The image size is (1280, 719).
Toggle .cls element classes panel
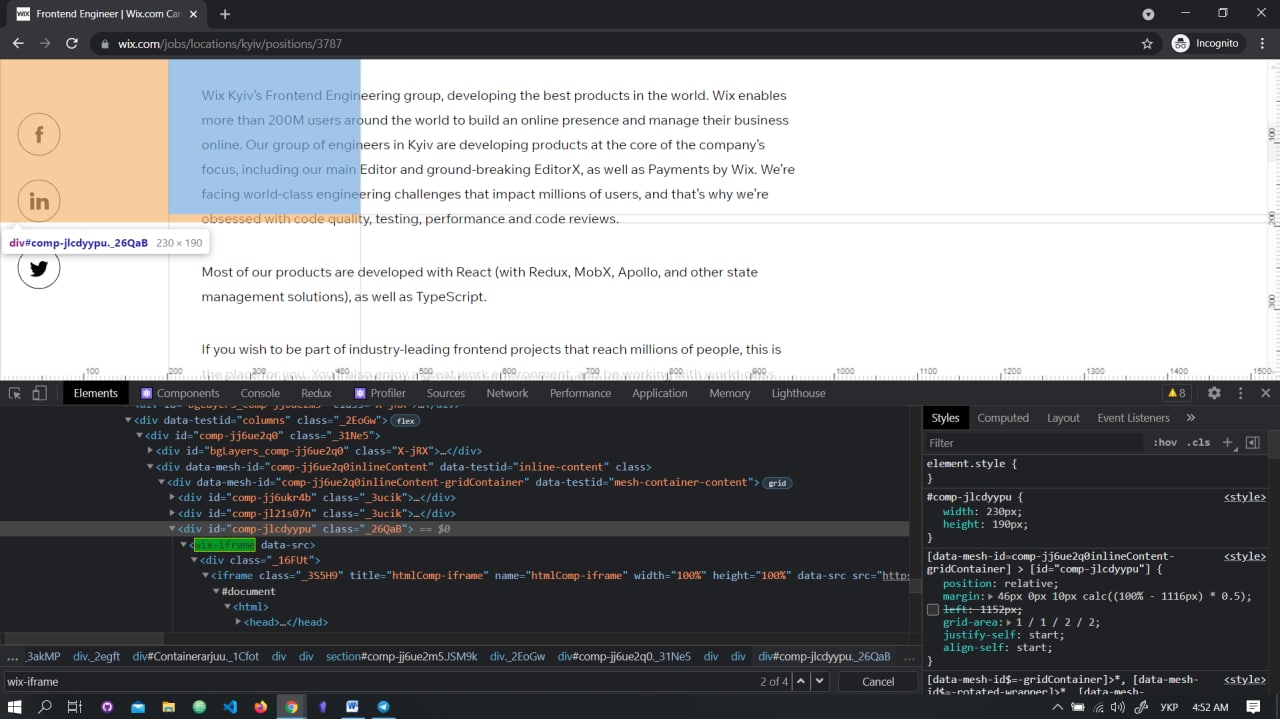1198,442
